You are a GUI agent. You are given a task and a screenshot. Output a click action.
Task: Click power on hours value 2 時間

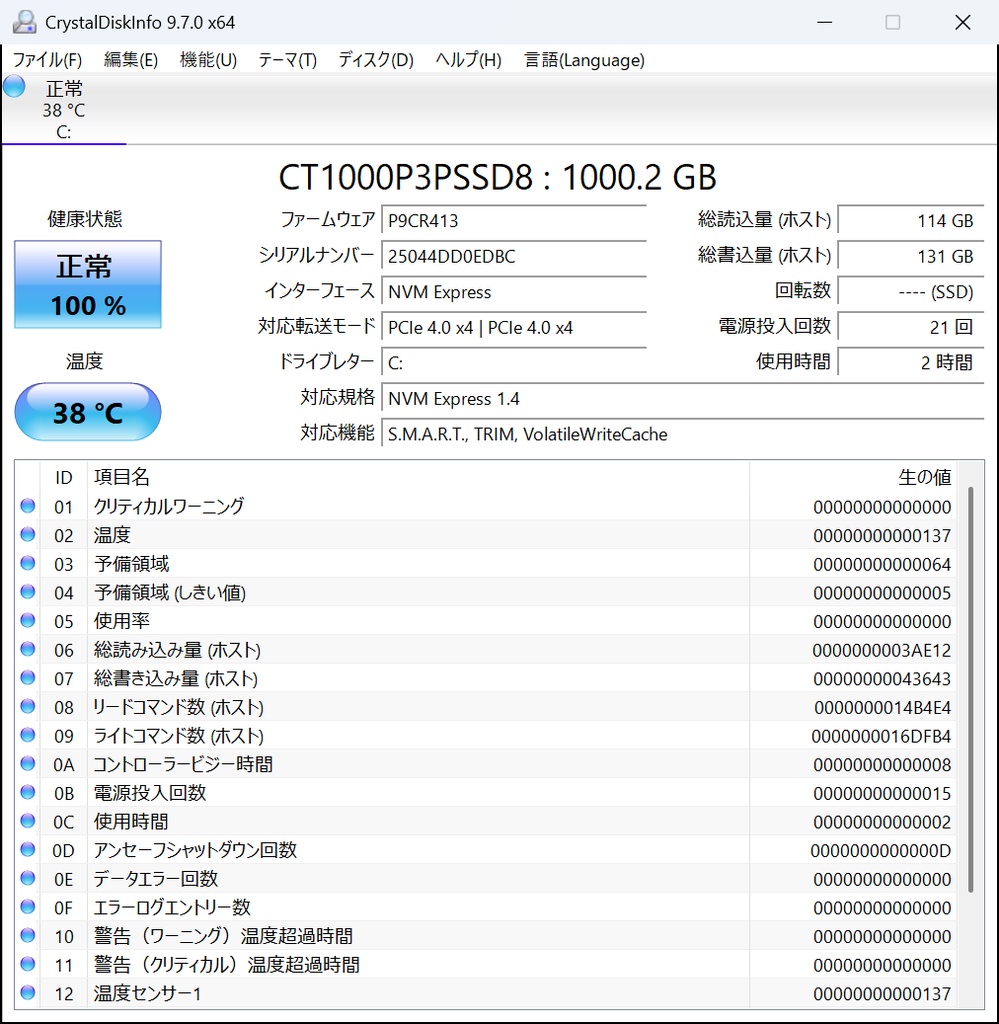[911, 362]
